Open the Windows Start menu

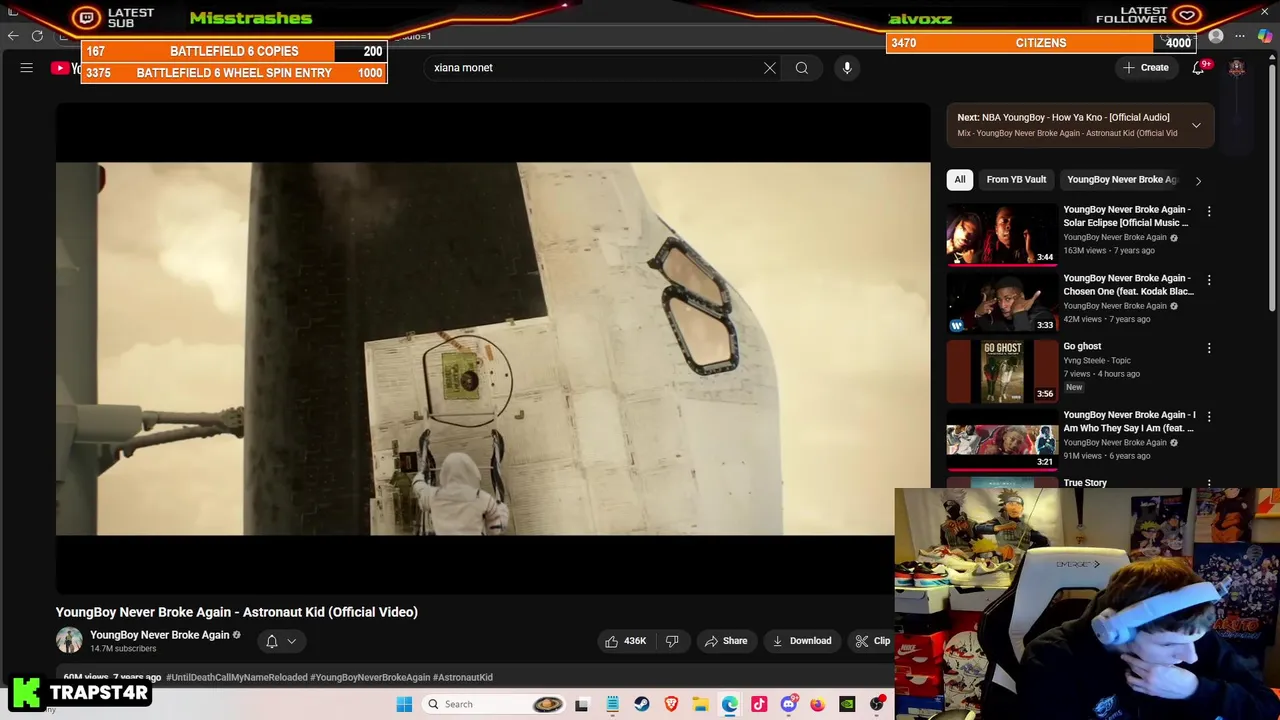pos(404,704)
